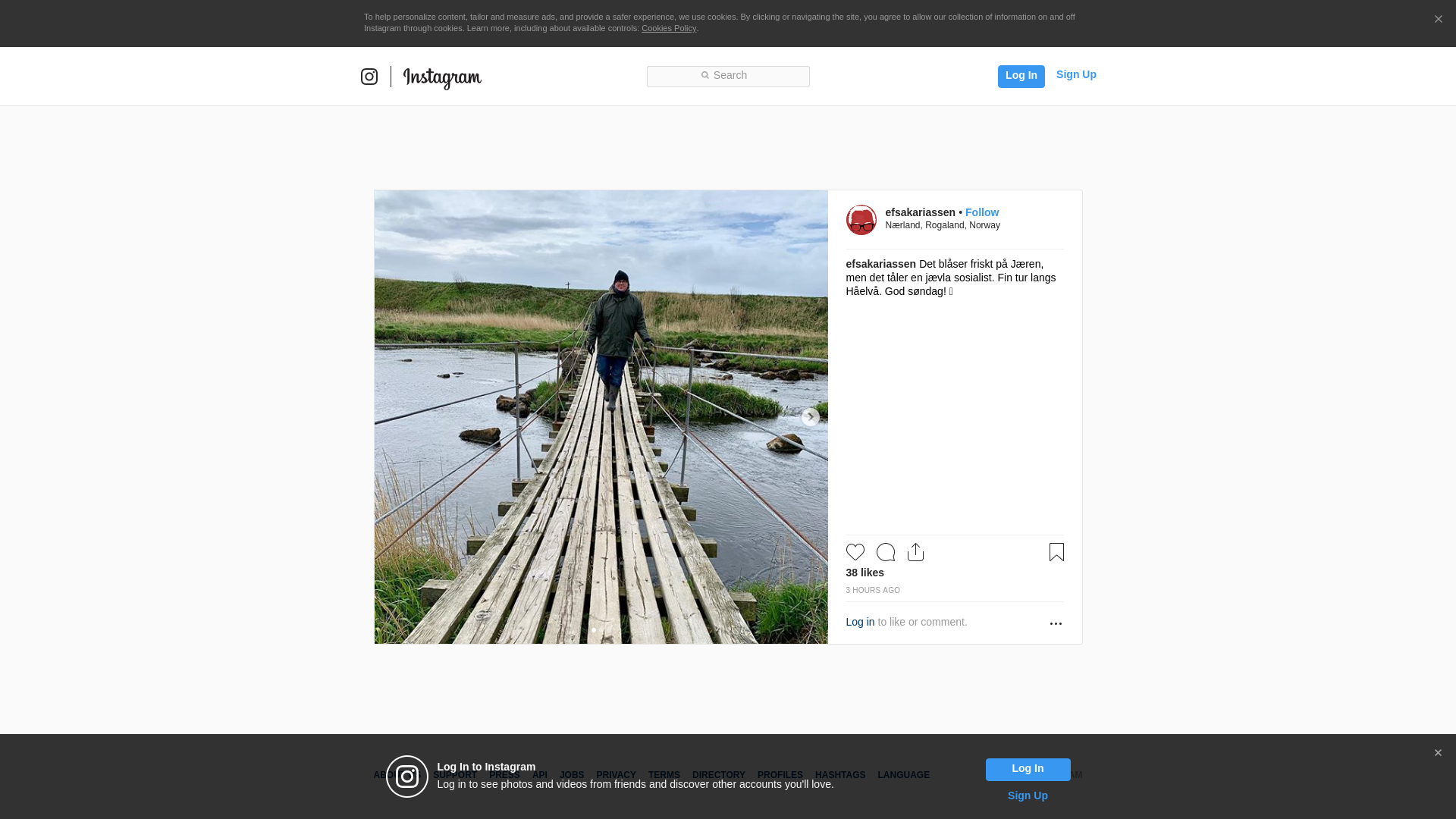1456x819 pixels.
Task: Like the post with heart icon
Action: point(855,552)
